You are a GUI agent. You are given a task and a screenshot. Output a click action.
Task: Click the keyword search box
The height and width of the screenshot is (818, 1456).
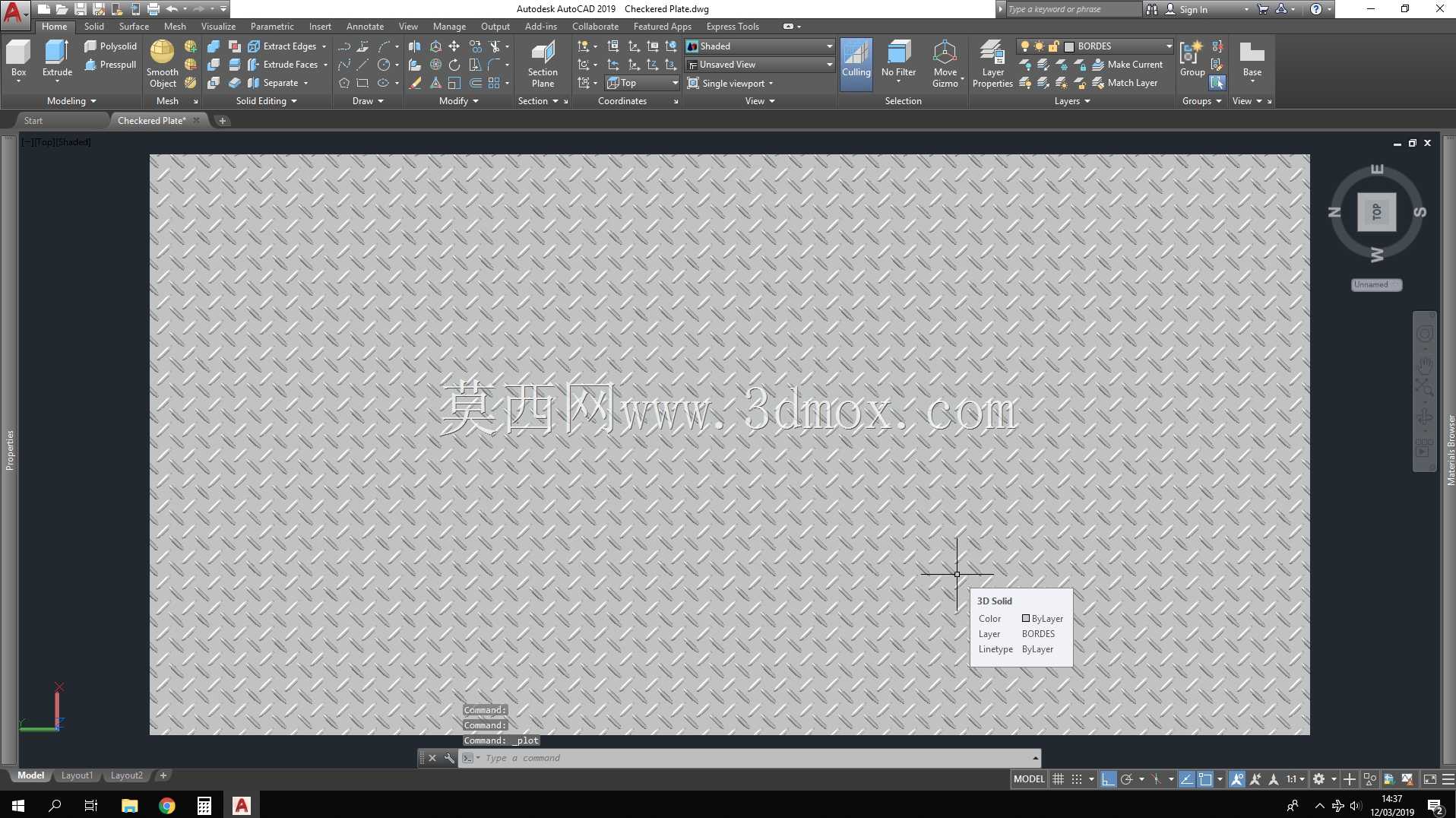click(1073, 9)
